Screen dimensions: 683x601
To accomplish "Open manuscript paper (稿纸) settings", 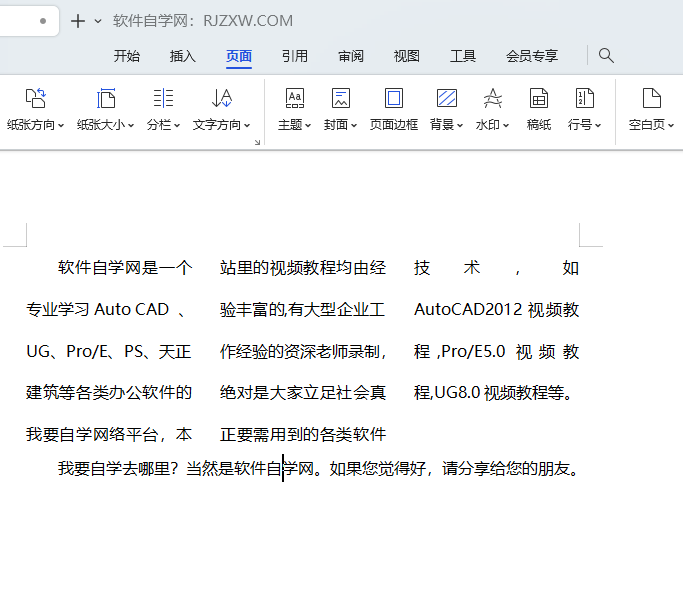I will pyautogui.click(x=539, y=109).
